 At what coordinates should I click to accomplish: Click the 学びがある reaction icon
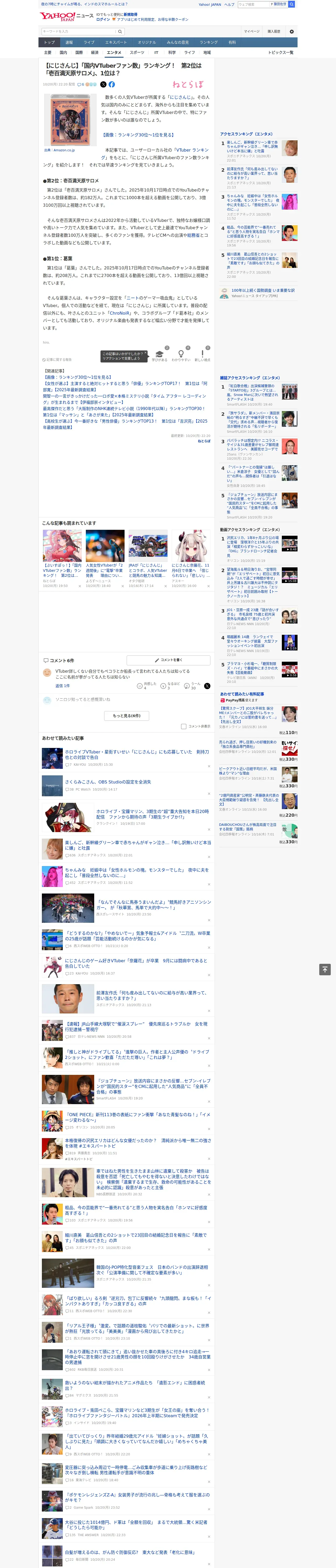point(160,354)
